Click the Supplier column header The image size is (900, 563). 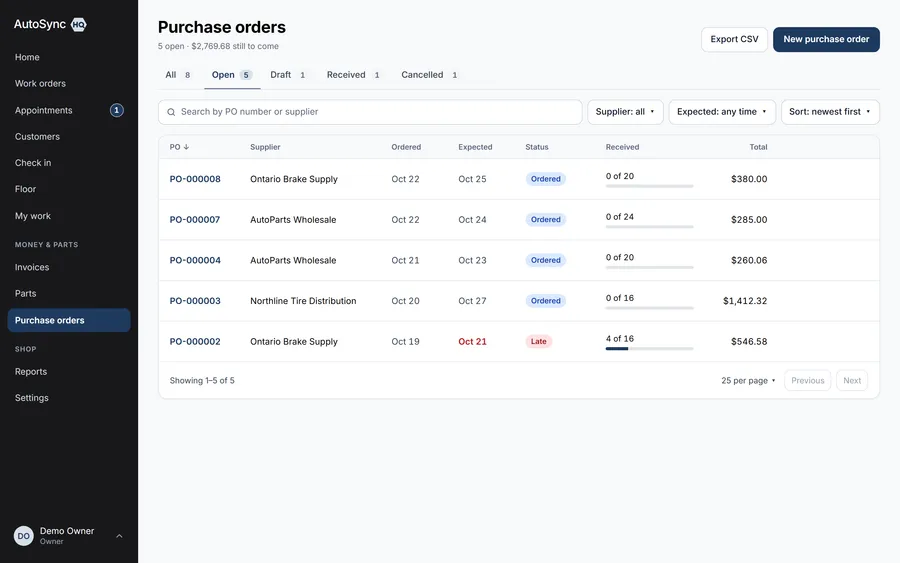pyautogui.click(x=265, y=147)
